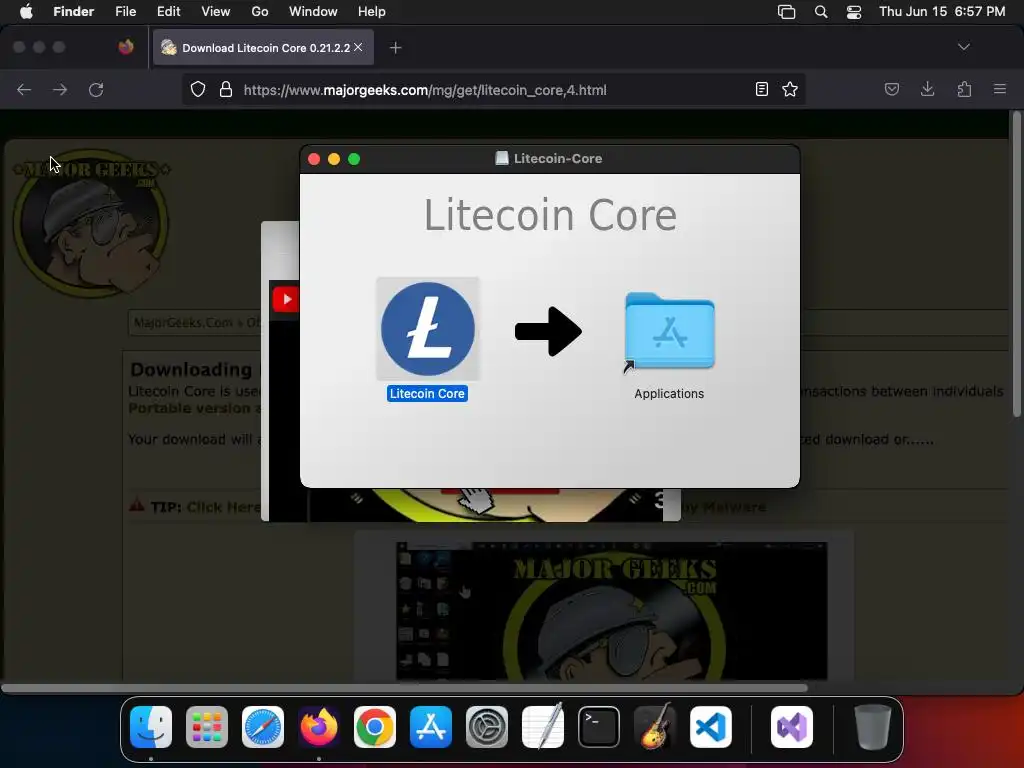This screenshot has height=768, width=1024.
Task: Click the page vertical scrollbar
Action: [x=1016, y=264]
